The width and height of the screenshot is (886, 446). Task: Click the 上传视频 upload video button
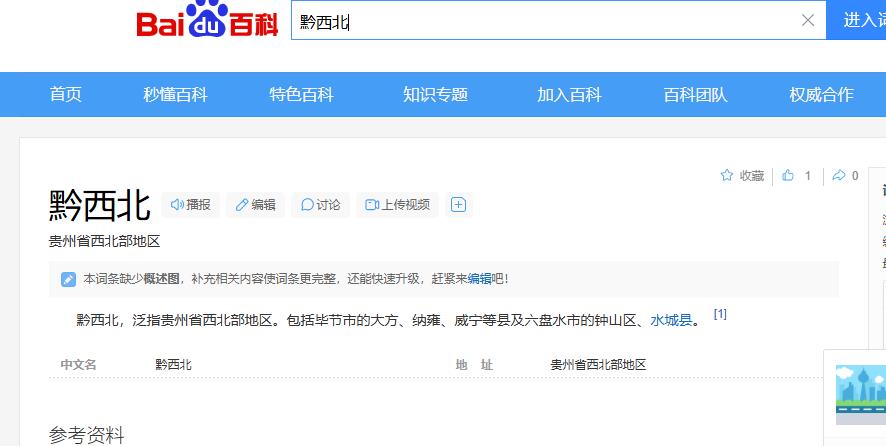coord(397,205)
